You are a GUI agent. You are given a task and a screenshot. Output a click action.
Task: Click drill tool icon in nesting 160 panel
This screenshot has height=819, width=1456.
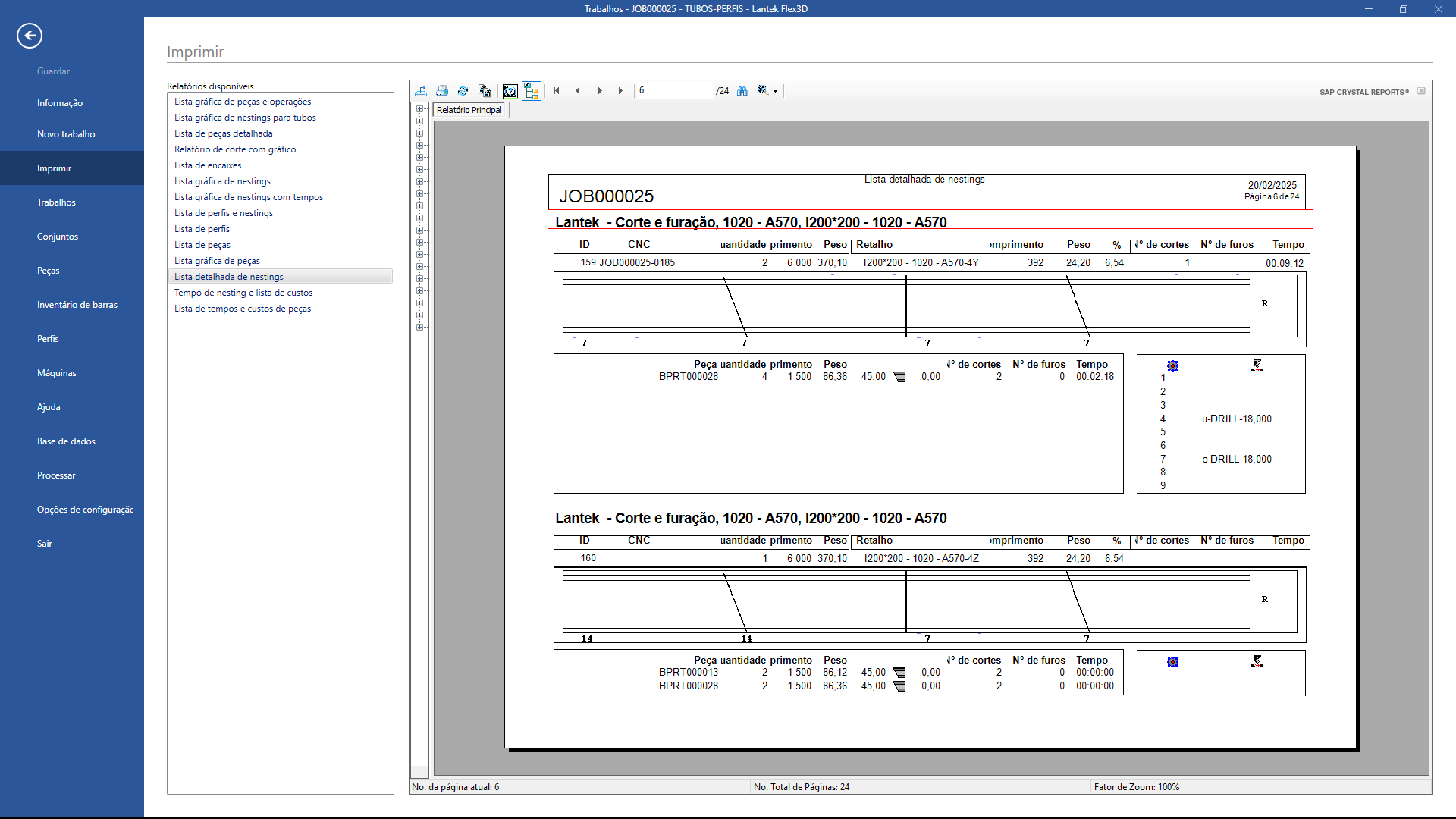pos(1257,661)
